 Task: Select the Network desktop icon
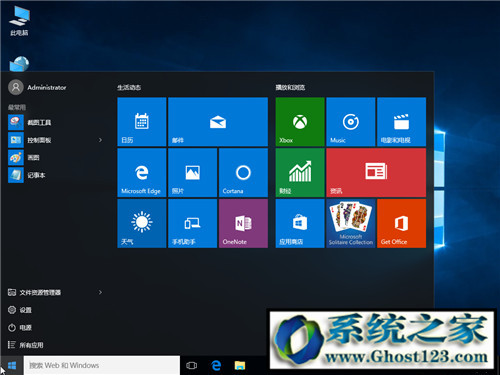(x=19, y=64)
